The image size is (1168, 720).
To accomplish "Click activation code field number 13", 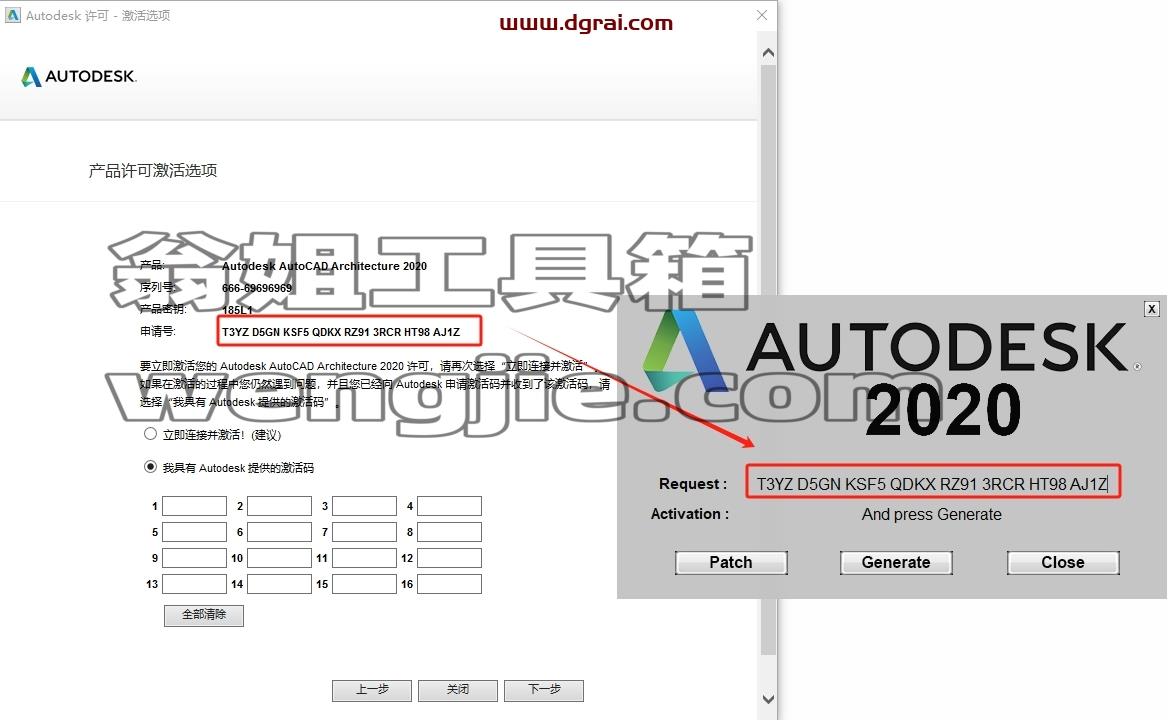I will coord(194,584).
